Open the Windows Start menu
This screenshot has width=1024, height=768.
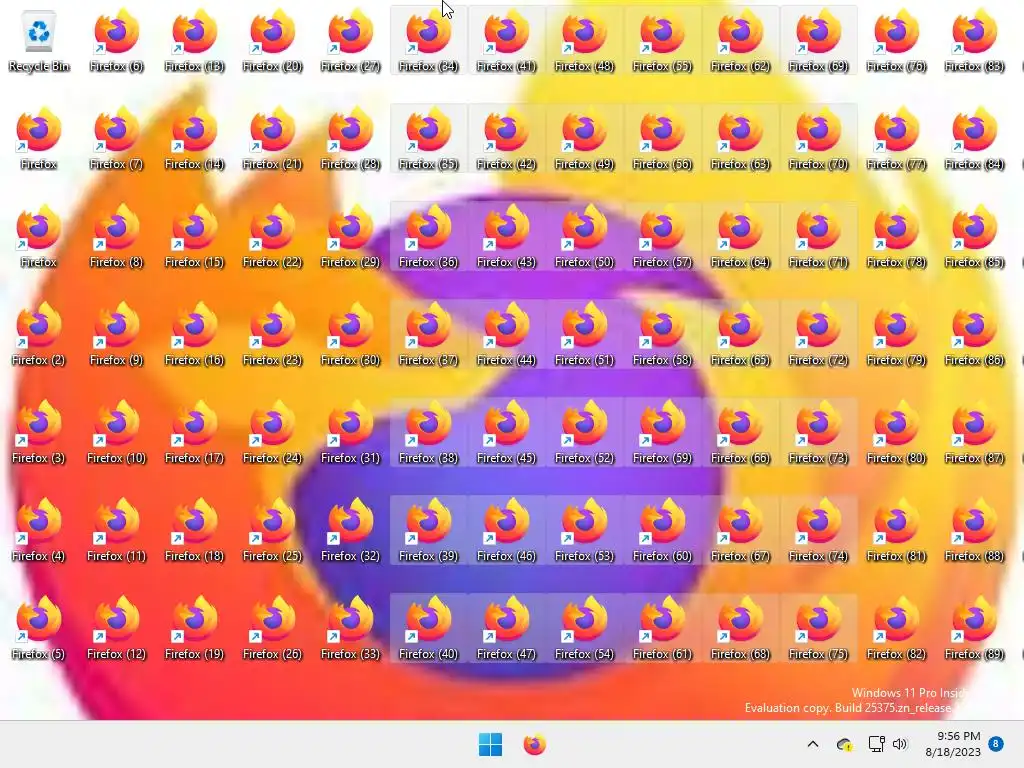(490, 744)
